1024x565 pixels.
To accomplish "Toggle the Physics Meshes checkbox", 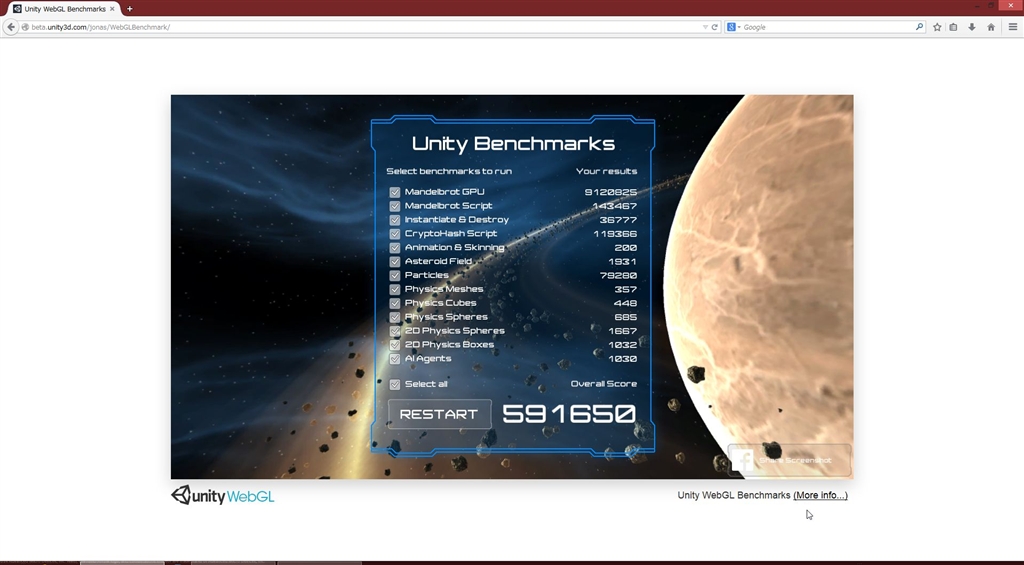I will point(394,289).
